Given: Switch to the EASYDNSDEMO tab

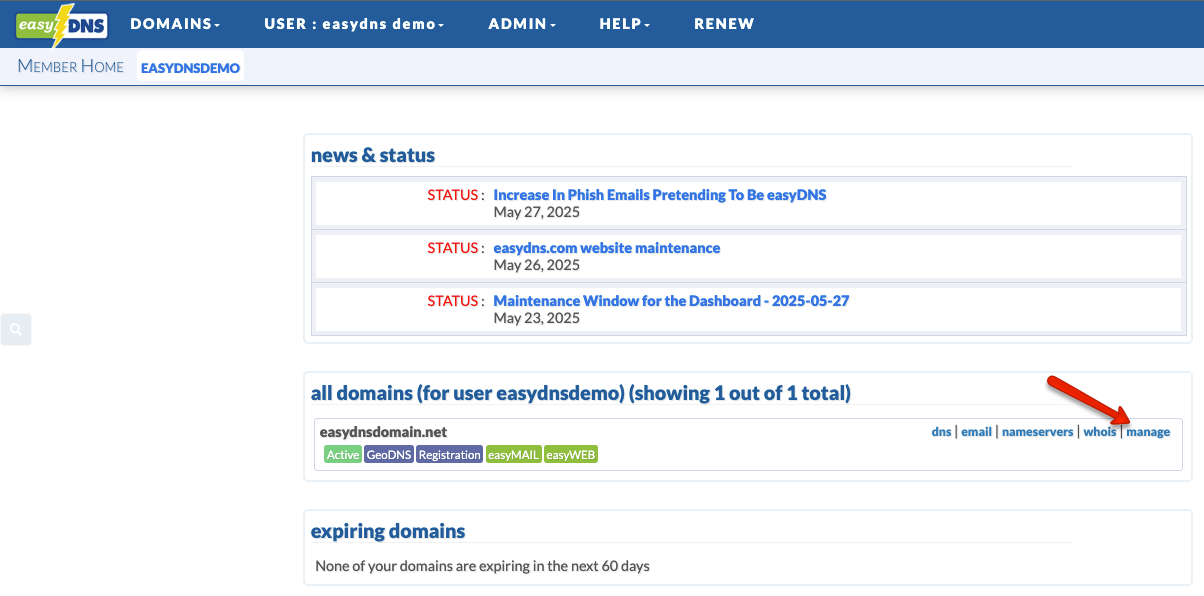Looking at the screenshot, I should click(x=190, y=68).
